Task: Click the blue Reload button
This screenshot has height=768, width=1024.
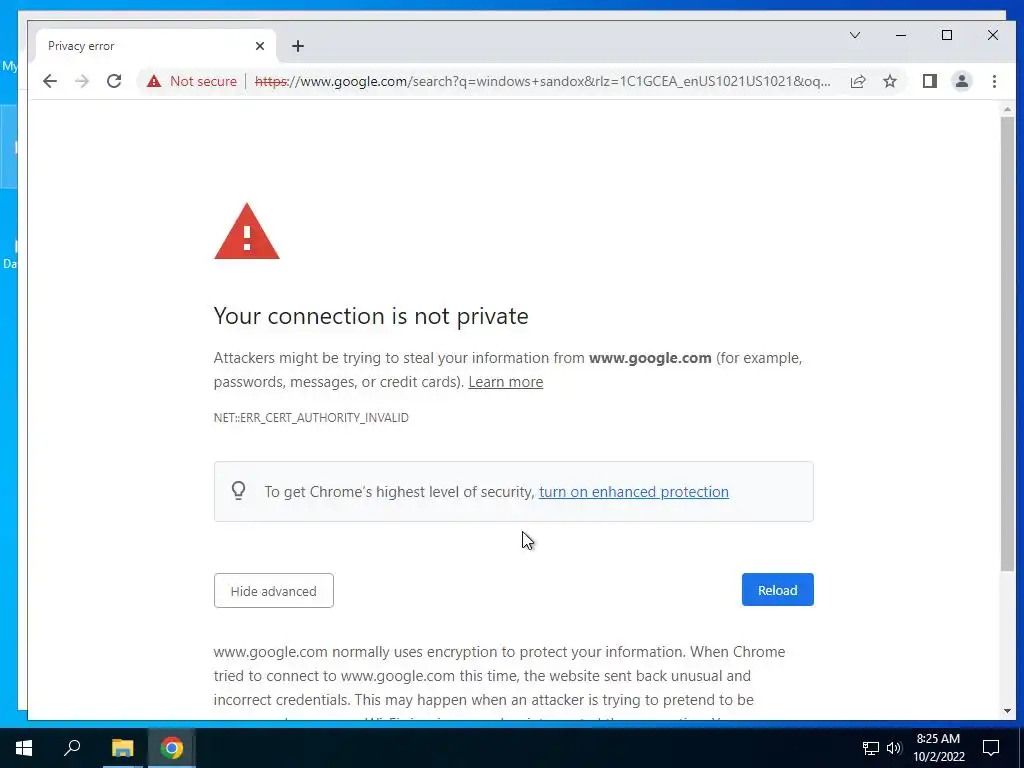Action: click(x=777, y=590)
